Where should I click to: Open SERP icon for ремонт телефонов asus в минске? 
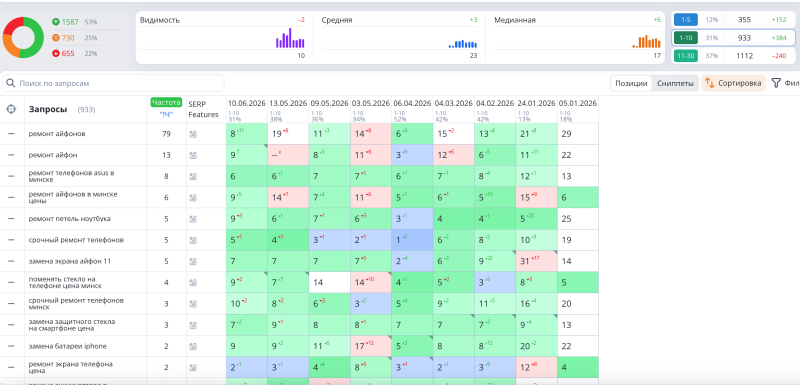pyautogui.click(x=193, y=176)
